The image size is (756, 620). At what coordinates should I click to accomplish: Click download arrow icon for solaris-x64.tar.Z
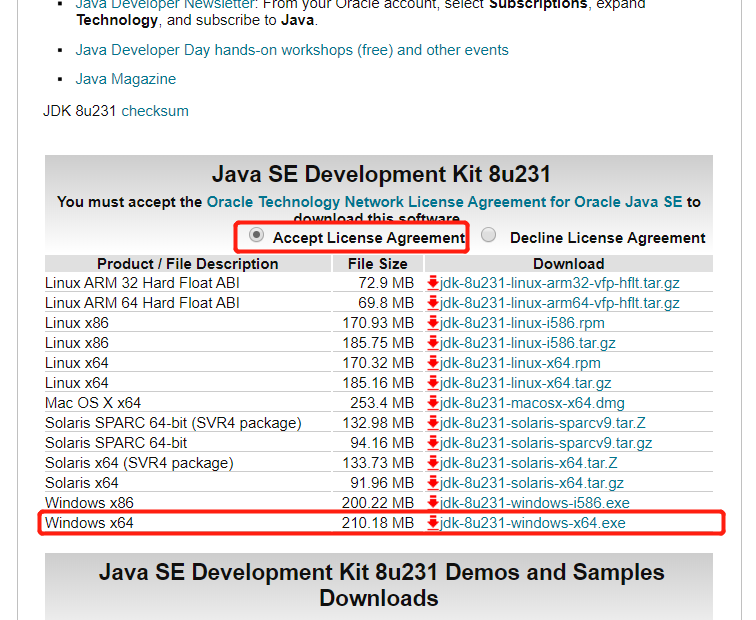click(x=433, y=463)
